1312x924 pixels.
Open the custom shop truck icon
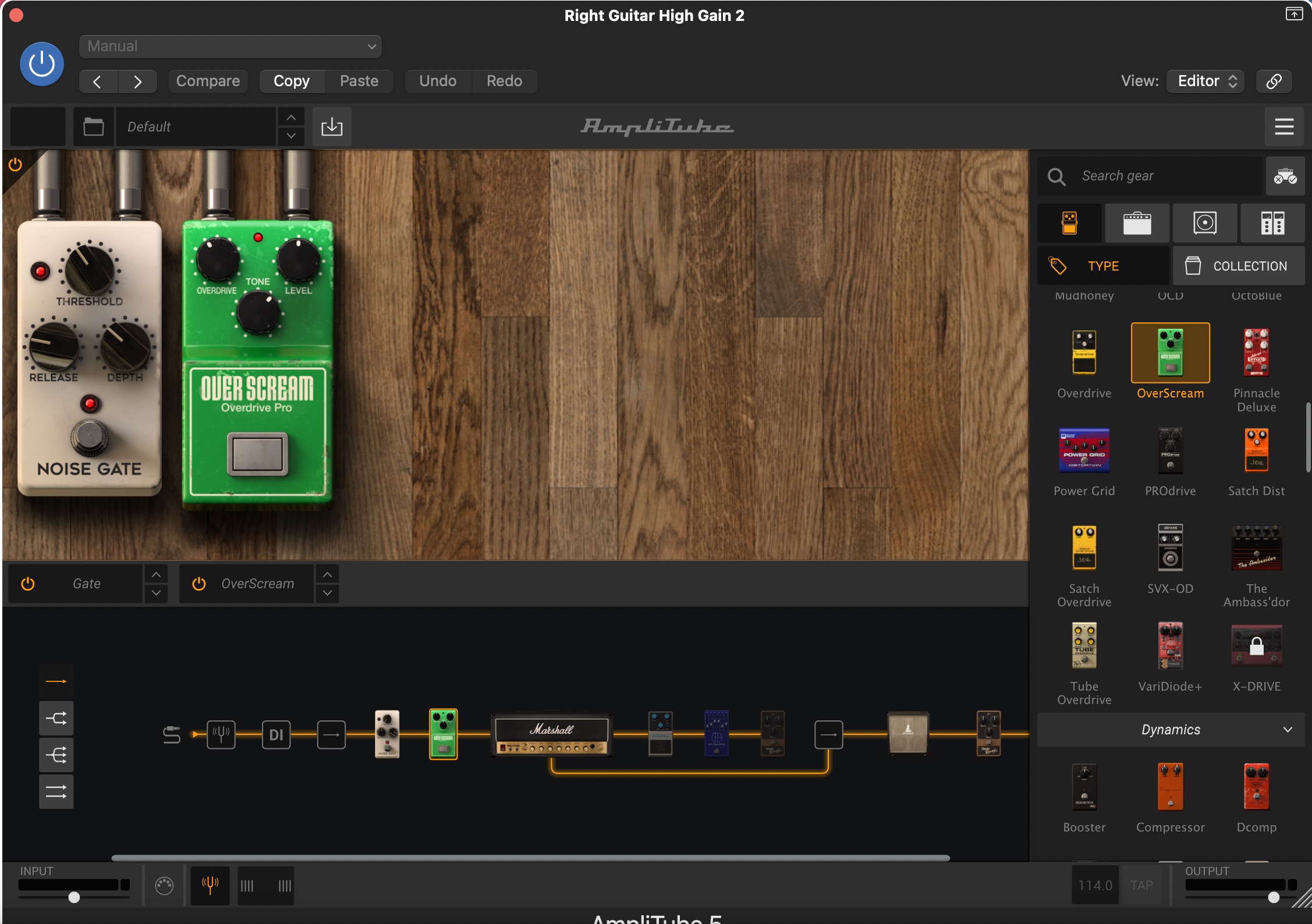click(1285, 176)
